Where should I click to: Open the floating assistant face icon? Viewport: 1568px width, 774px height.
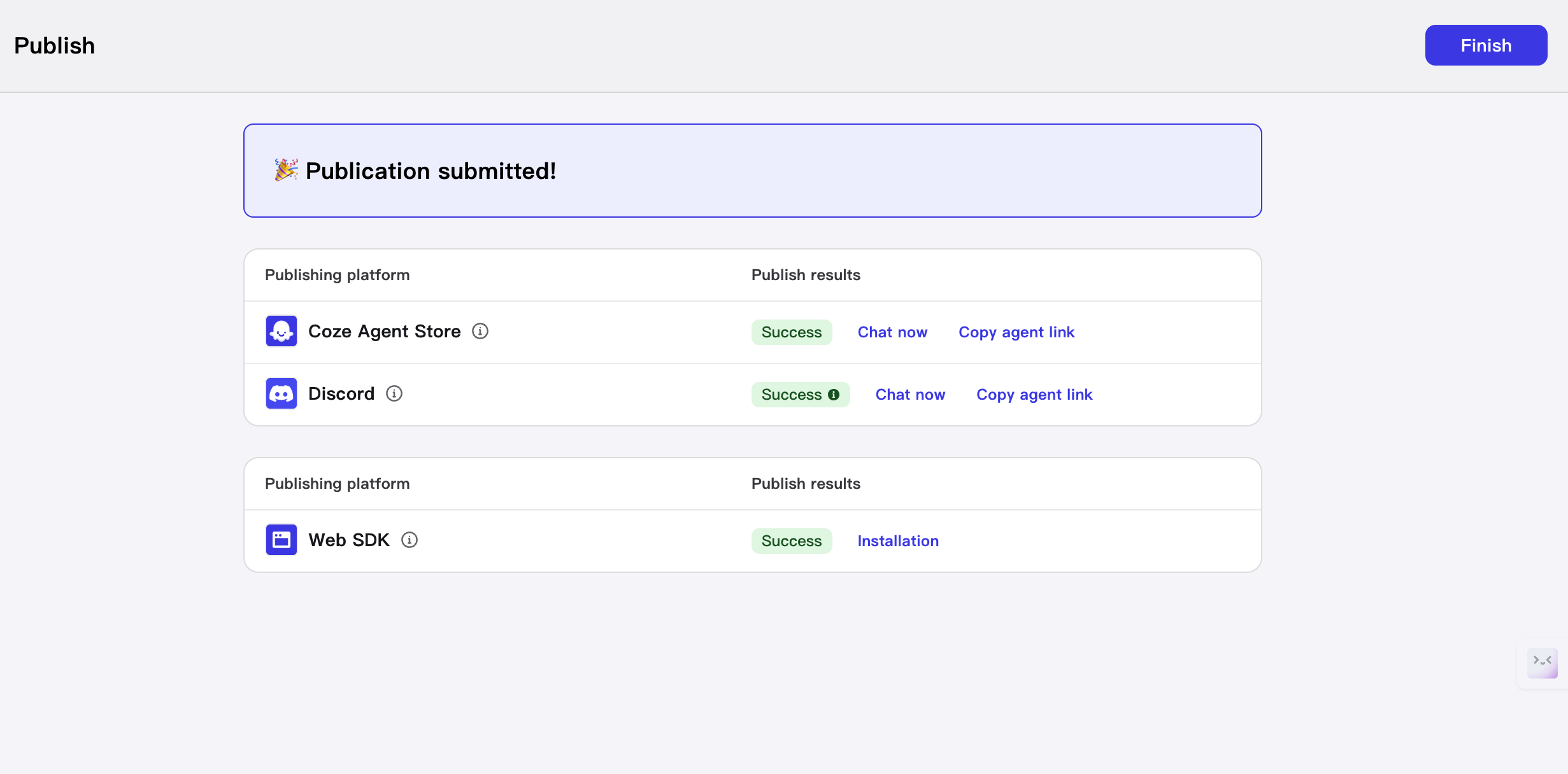coord(1542,663)
